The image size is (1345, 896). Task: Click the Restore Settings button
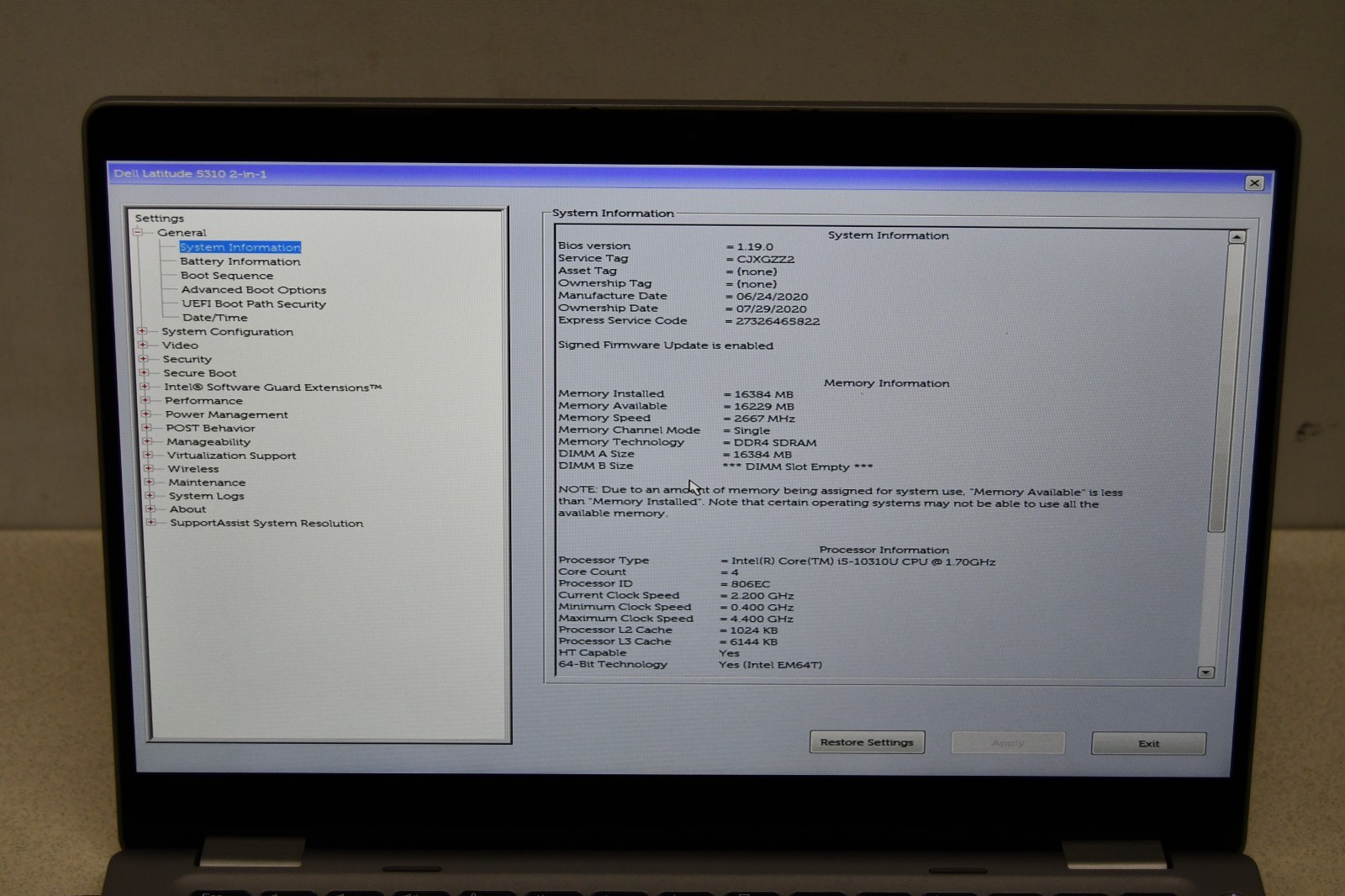coord(867,742)
